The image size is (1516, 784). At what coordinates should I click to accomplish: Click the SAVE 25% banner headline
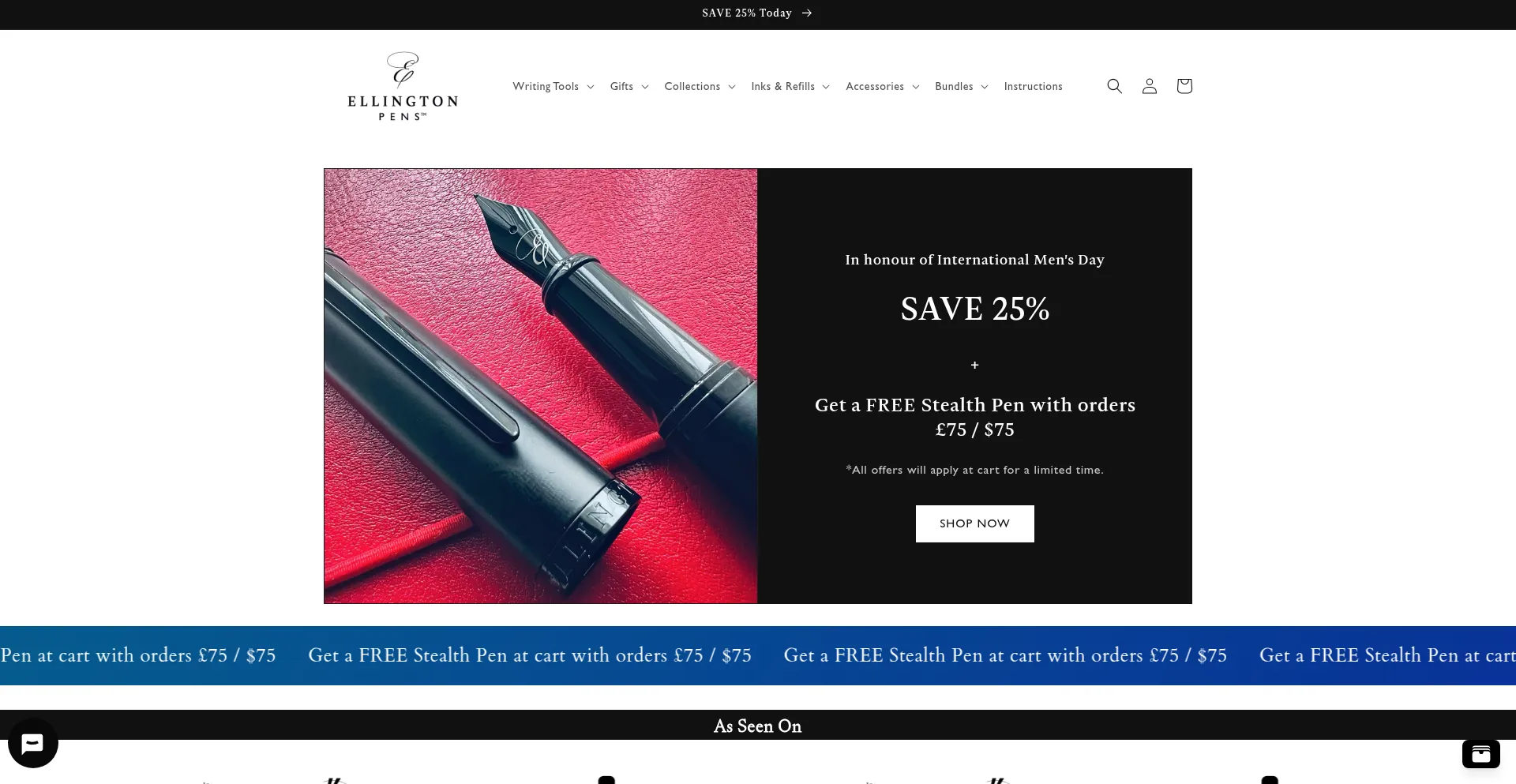point(974,309)
